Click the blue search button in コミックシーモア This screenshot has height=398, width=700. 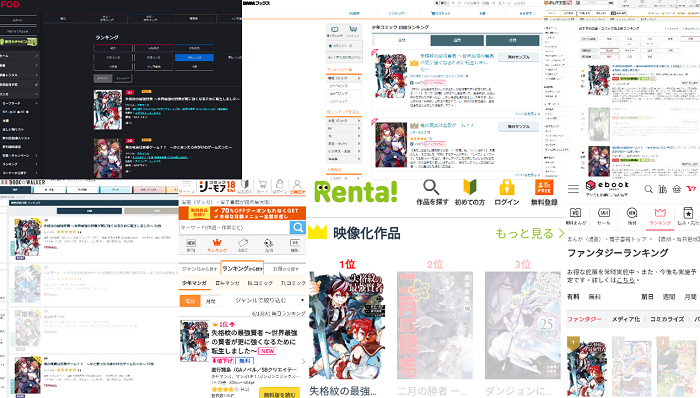[x=298, y=228]
